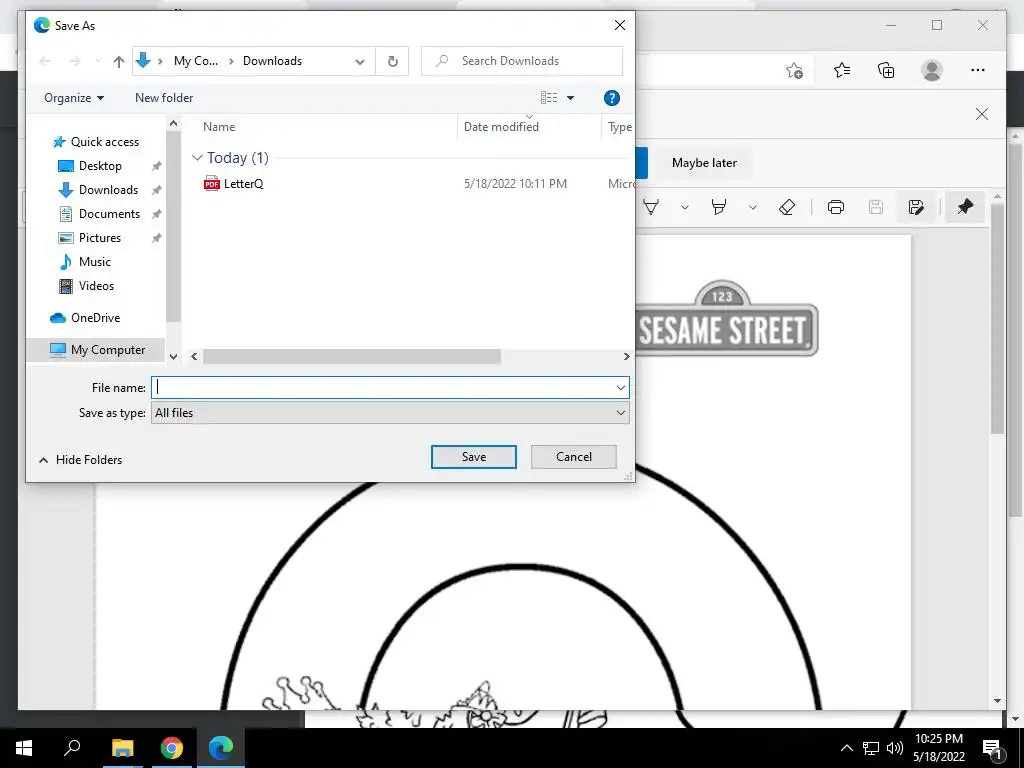Click the navigation pane scroll down arrow
1024x768 pixels.
coord(173,357)
